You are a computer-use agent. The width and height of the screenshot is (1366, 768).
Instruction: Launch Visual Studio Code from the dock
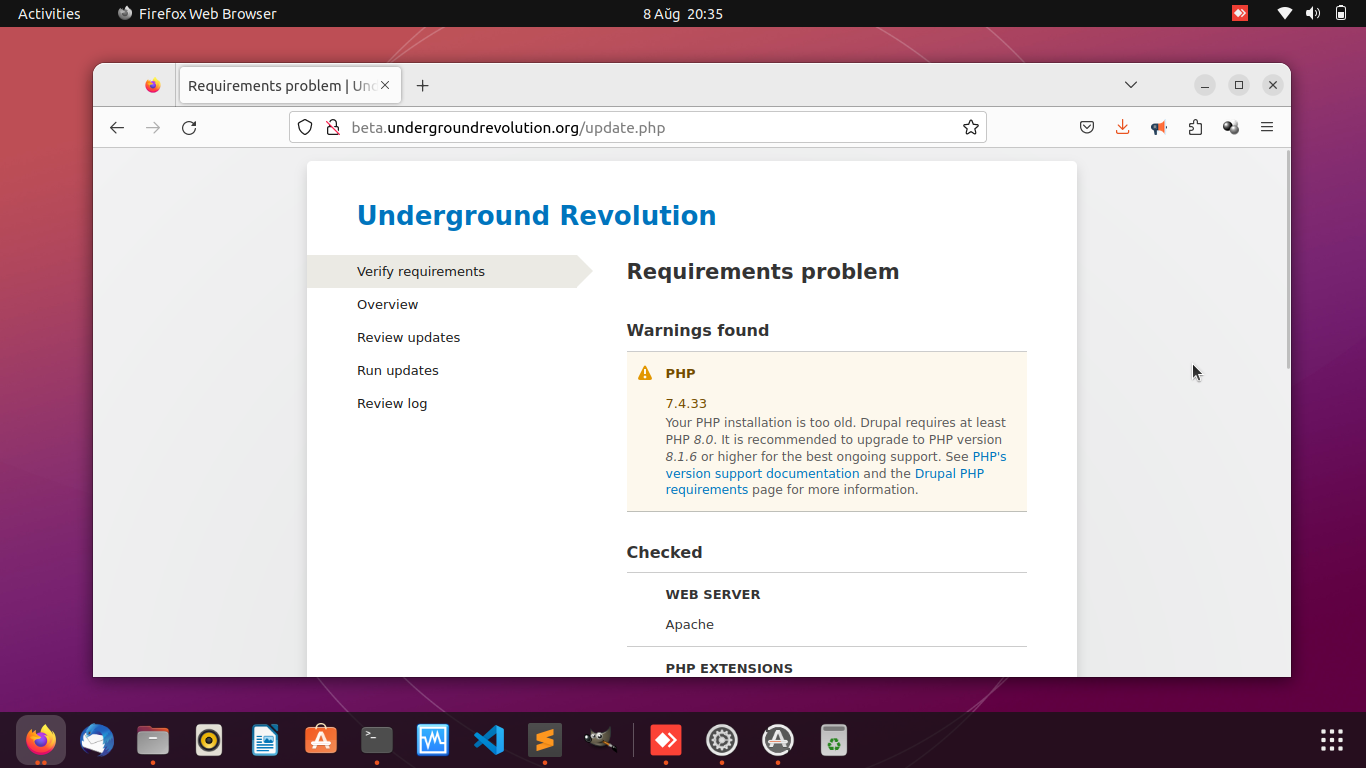[x=489, y=740]
